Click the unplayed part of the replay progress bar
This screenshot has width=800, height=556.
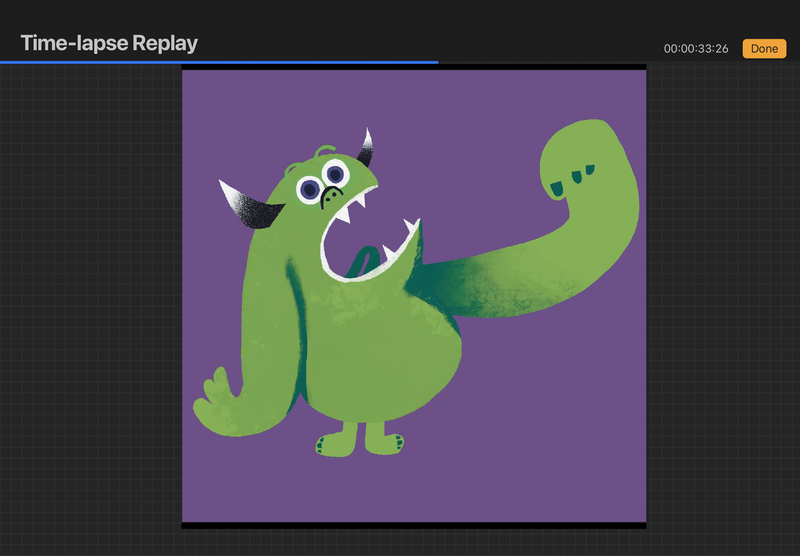tap(620, 62)
